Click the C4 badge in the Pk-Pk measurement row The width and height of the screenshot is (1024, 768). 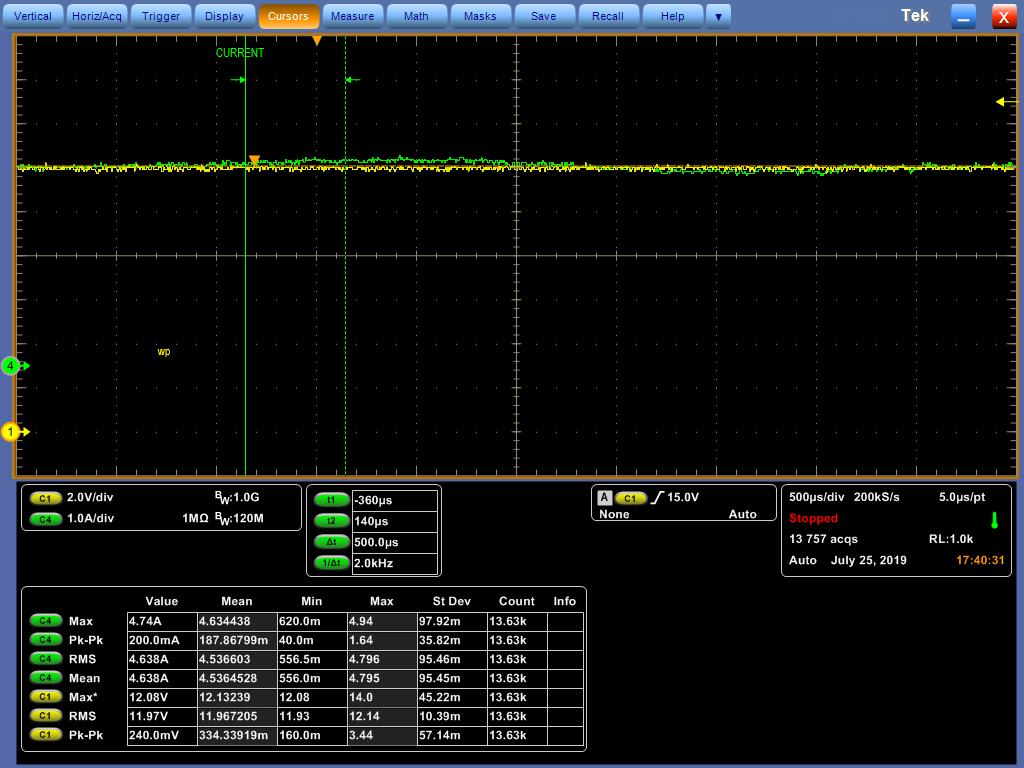tap(45, 640)
